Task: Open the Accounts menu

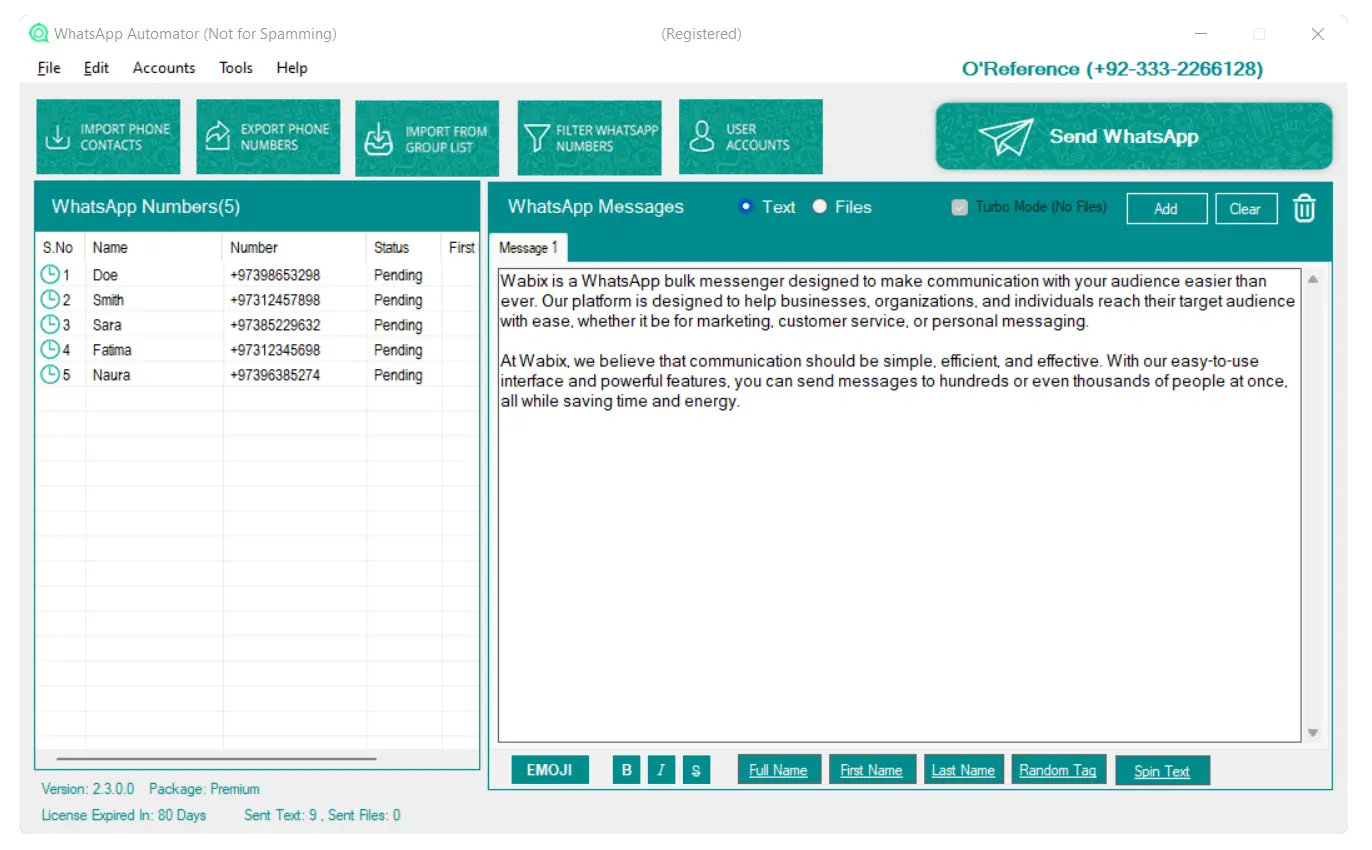Action: (x=164, y=68)
